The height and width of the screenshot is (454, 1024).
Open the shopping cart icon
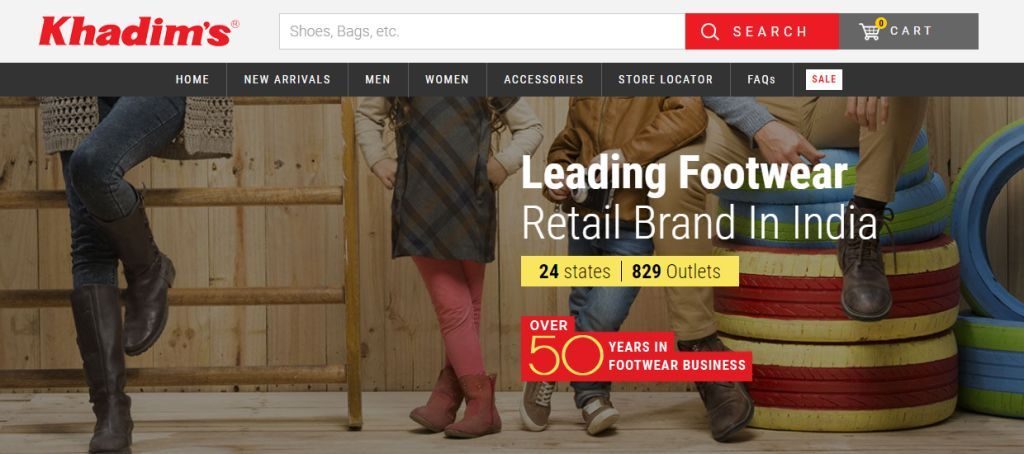coord(869,31)
